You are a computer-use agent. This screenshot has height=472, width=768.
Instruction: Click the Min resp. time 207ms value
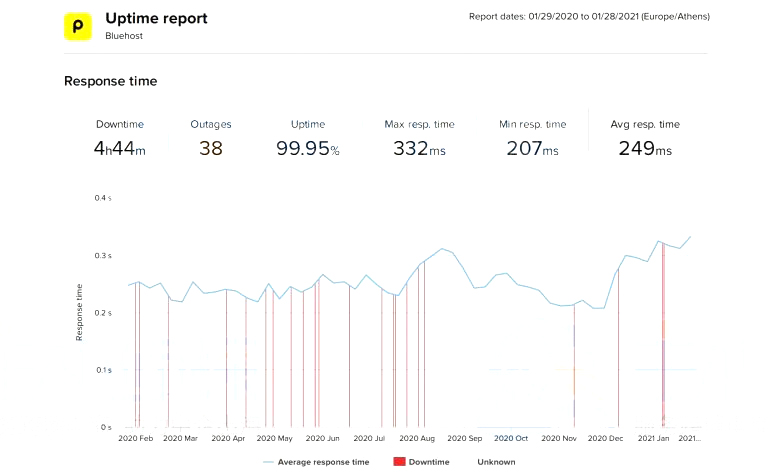pyautogui.click(x=532, y=149)
